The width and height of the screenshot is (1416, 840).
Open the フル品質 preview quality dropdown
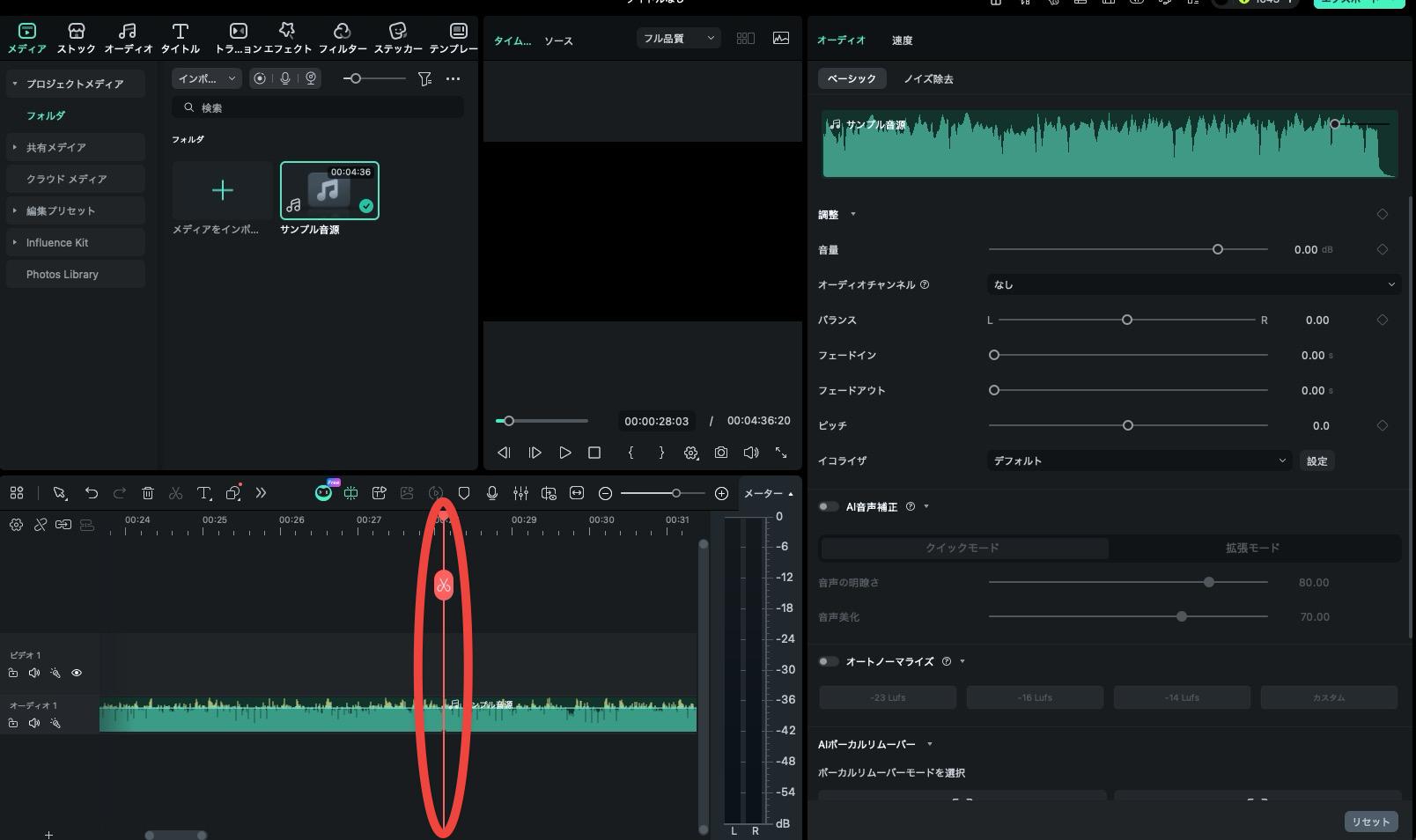coord(678,39)
